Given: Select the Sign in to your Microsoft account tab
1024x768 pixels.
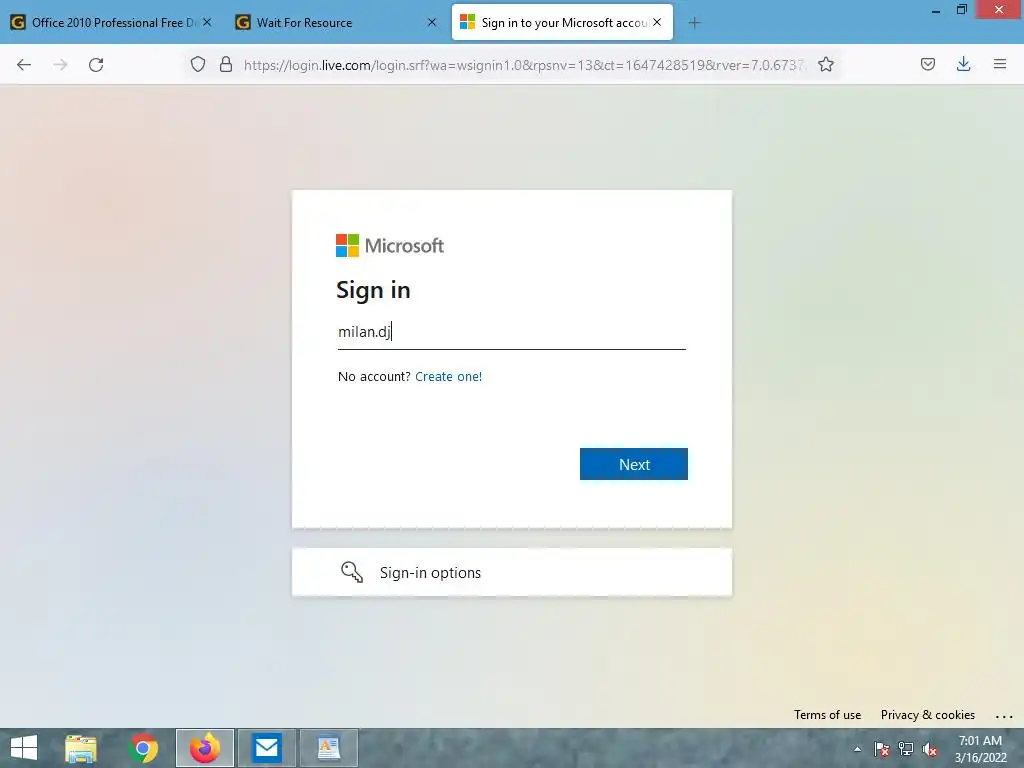Looking at the screenshot, I should point(562,22).
